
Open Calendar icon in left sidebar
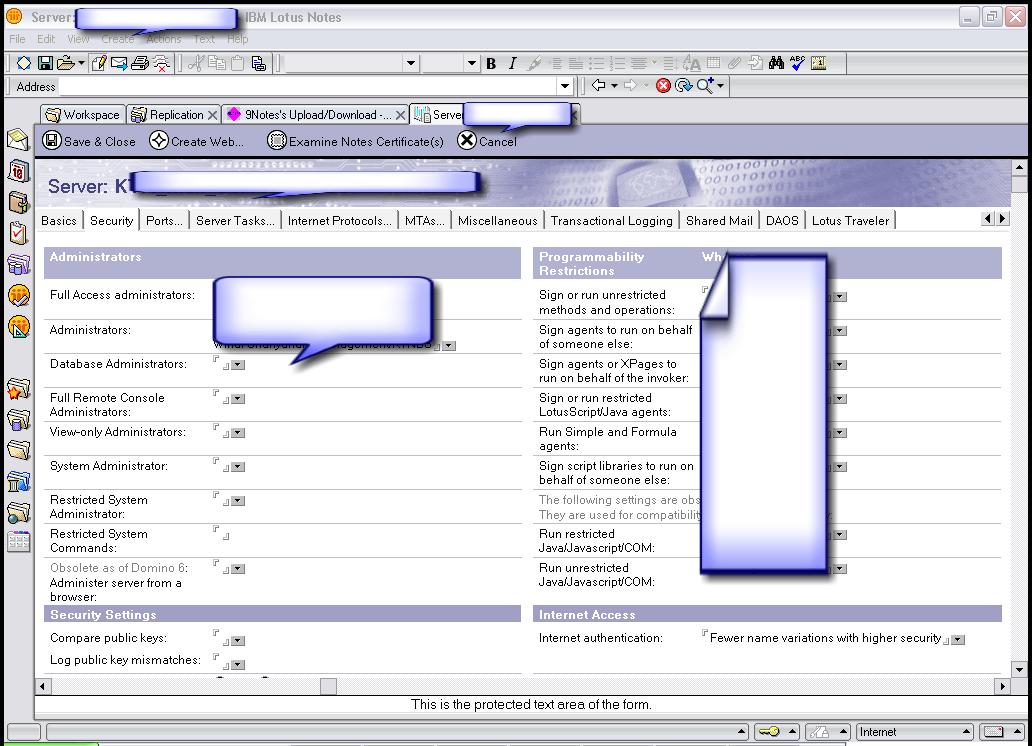click(x=18, y=171)
